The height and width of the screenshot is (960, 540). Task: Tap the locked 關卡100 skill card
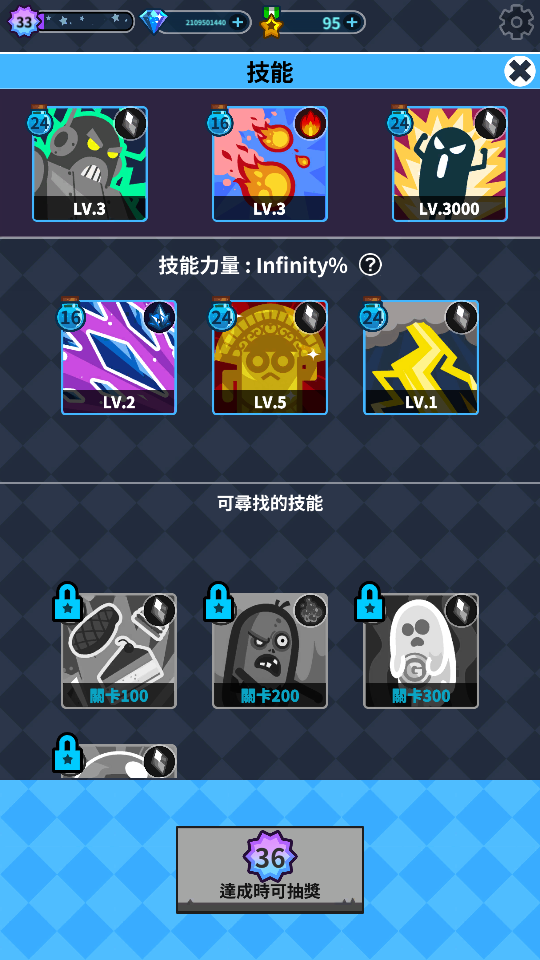tap(119, 651)
